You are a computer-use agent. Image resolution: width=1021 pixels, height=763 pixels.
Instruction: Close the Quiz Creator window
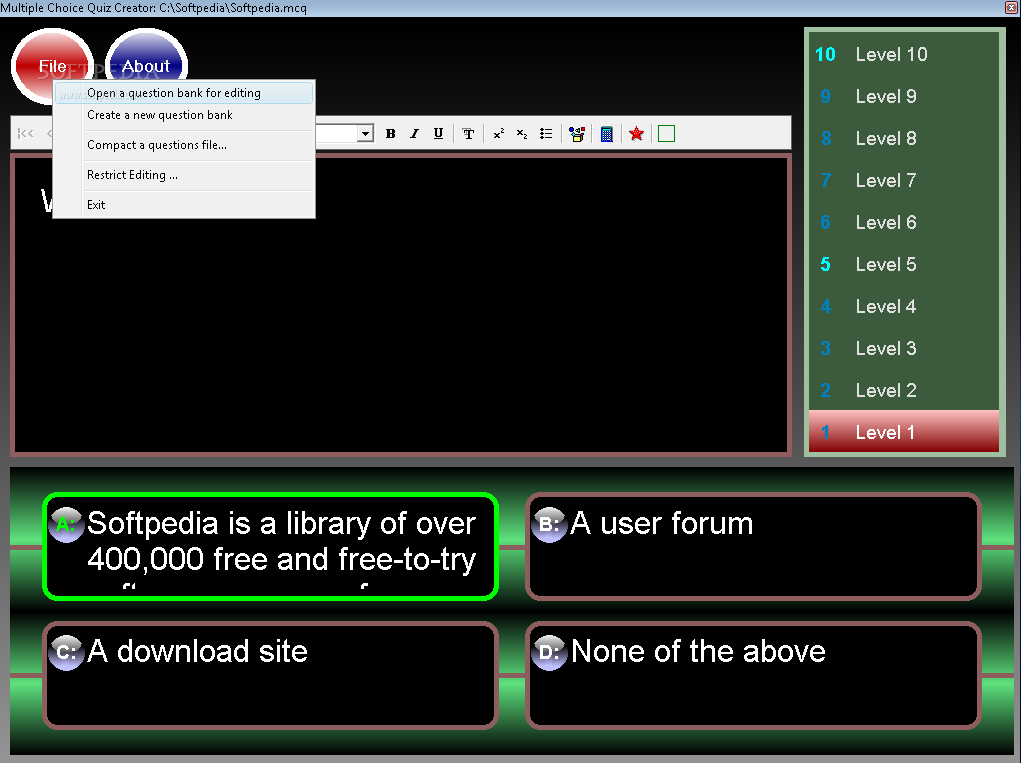pyautogui.click(x=1013, y=7)
